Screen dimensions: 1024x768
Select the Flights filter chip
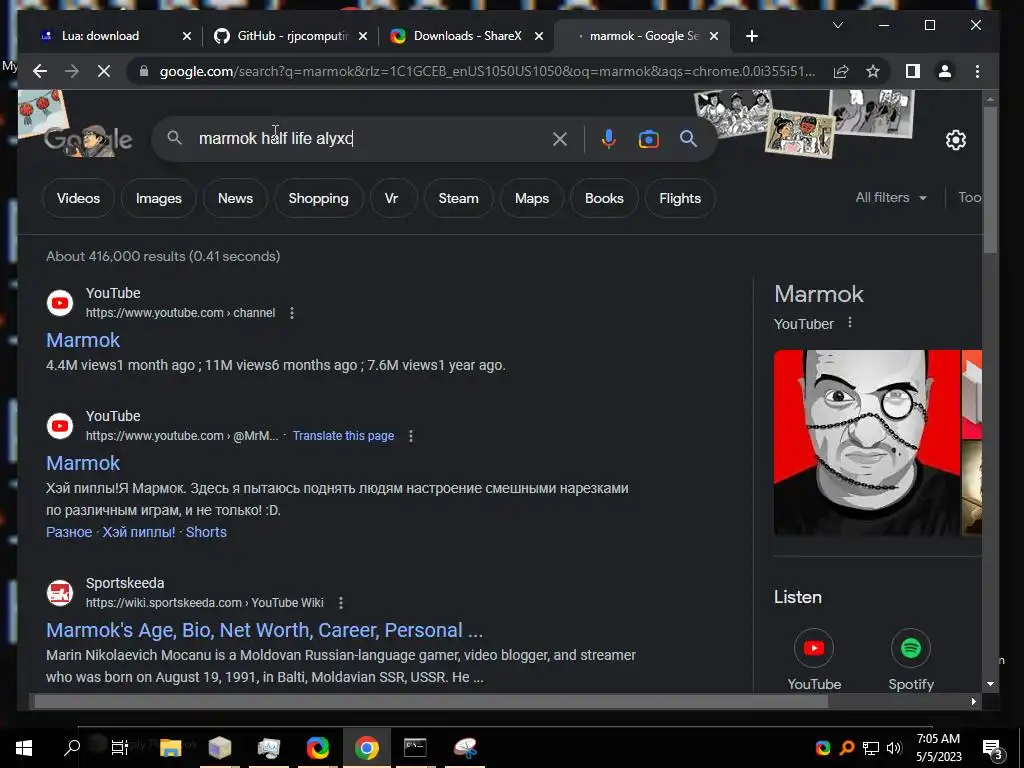point(680,198)
